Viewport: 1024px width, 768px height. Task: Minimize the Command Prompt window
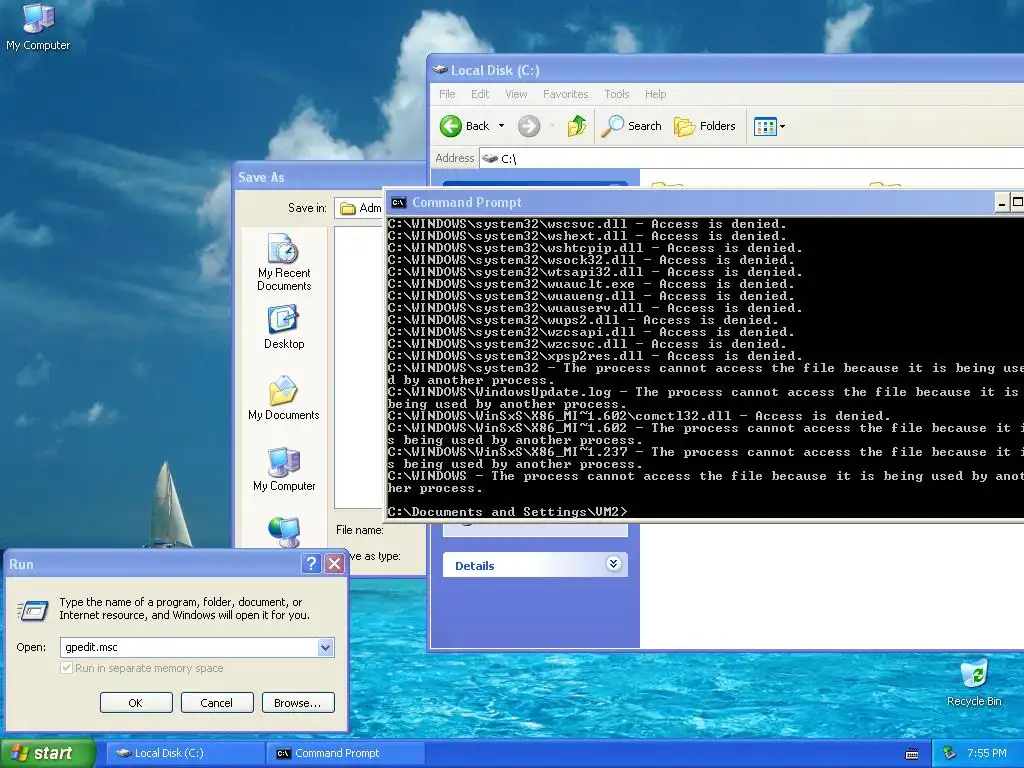(1002, 202)
